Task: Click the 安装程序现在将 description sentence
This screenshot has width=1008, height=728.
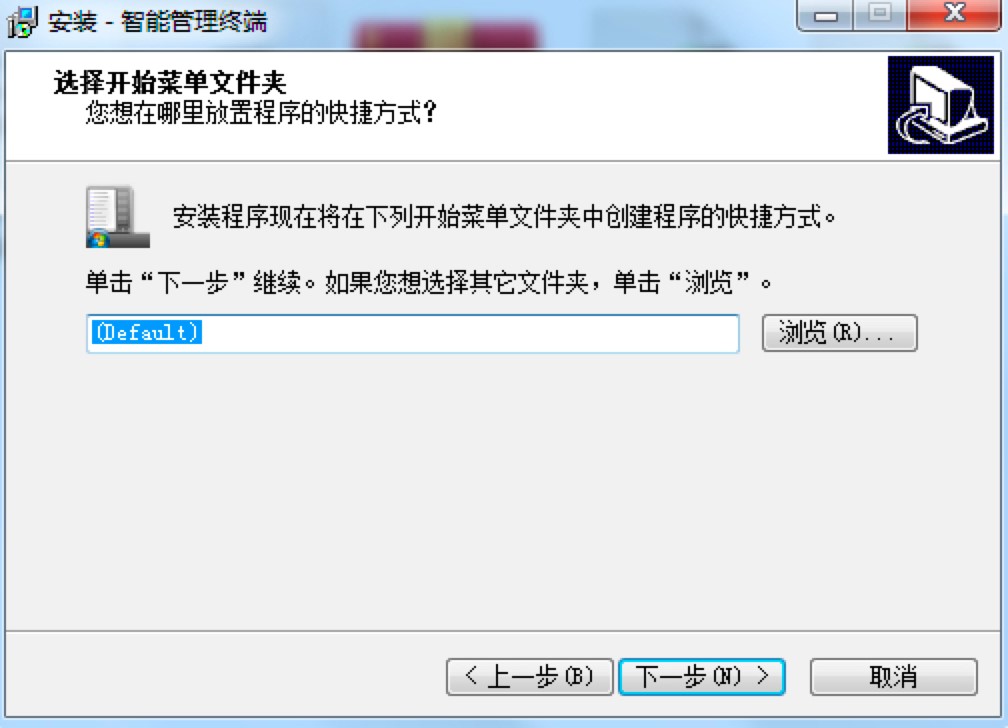Action: 504,216
